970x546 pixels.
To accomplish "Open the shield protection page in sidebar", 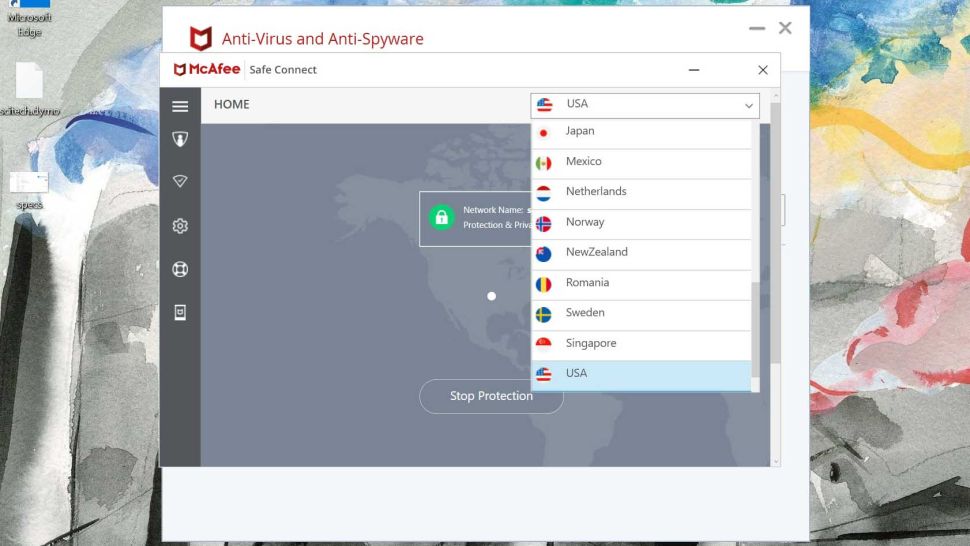I will coord(180,139).
